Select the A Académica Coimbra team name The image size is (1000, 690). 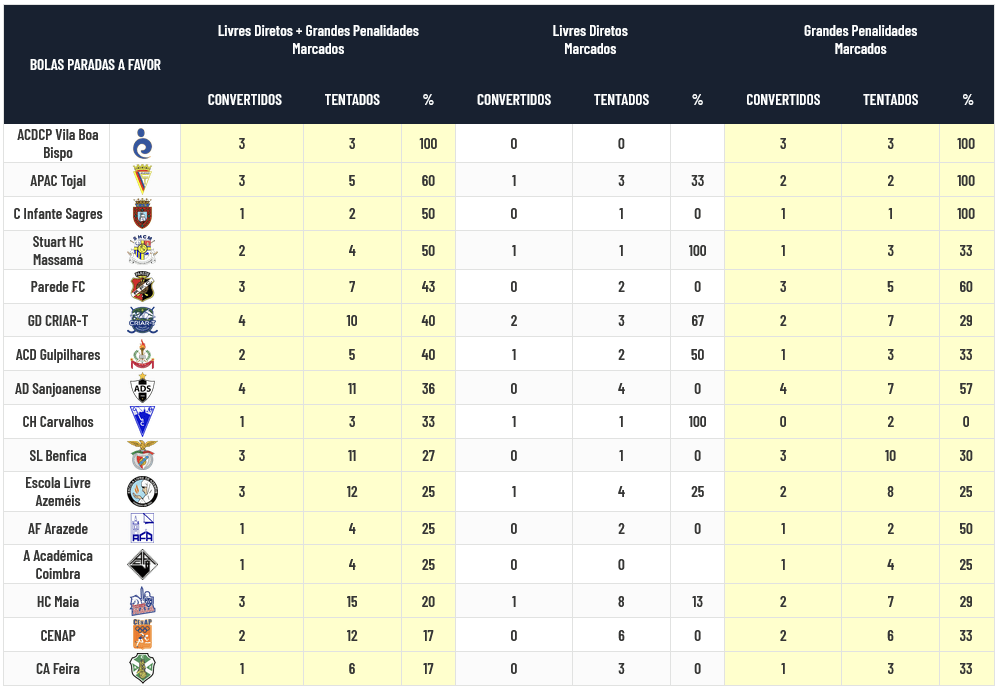pos(57,565)
